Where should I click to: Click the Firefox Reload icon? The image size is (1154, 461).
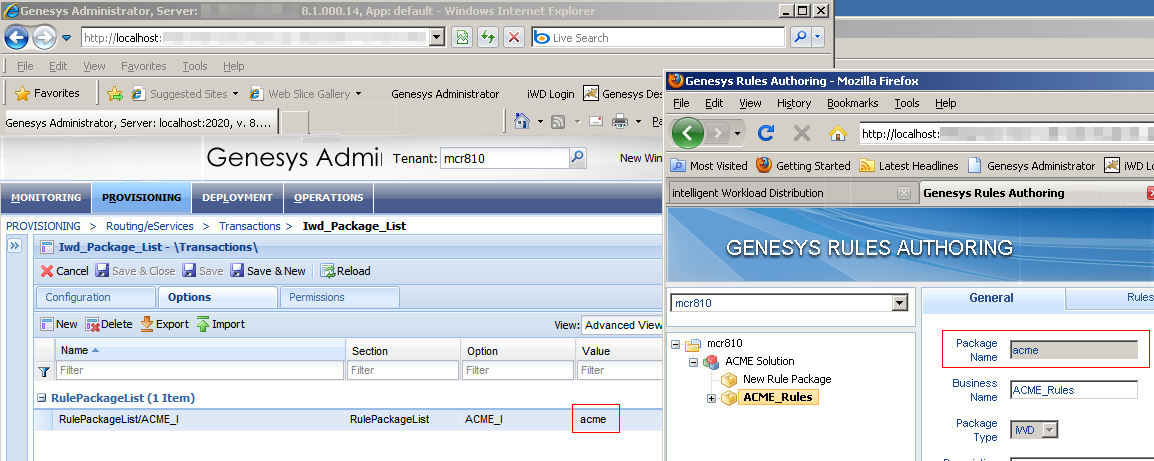tap(766, 133)
